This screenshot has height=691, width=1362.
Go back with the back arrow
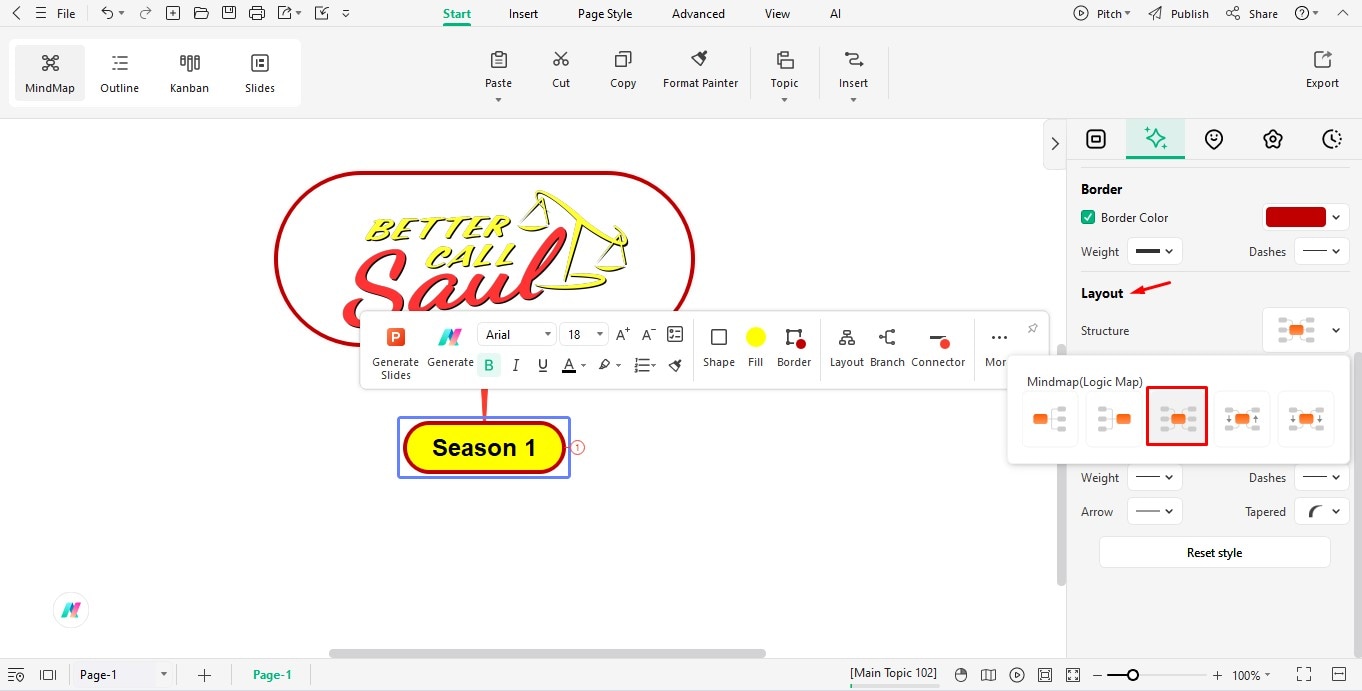coord(16,14)
